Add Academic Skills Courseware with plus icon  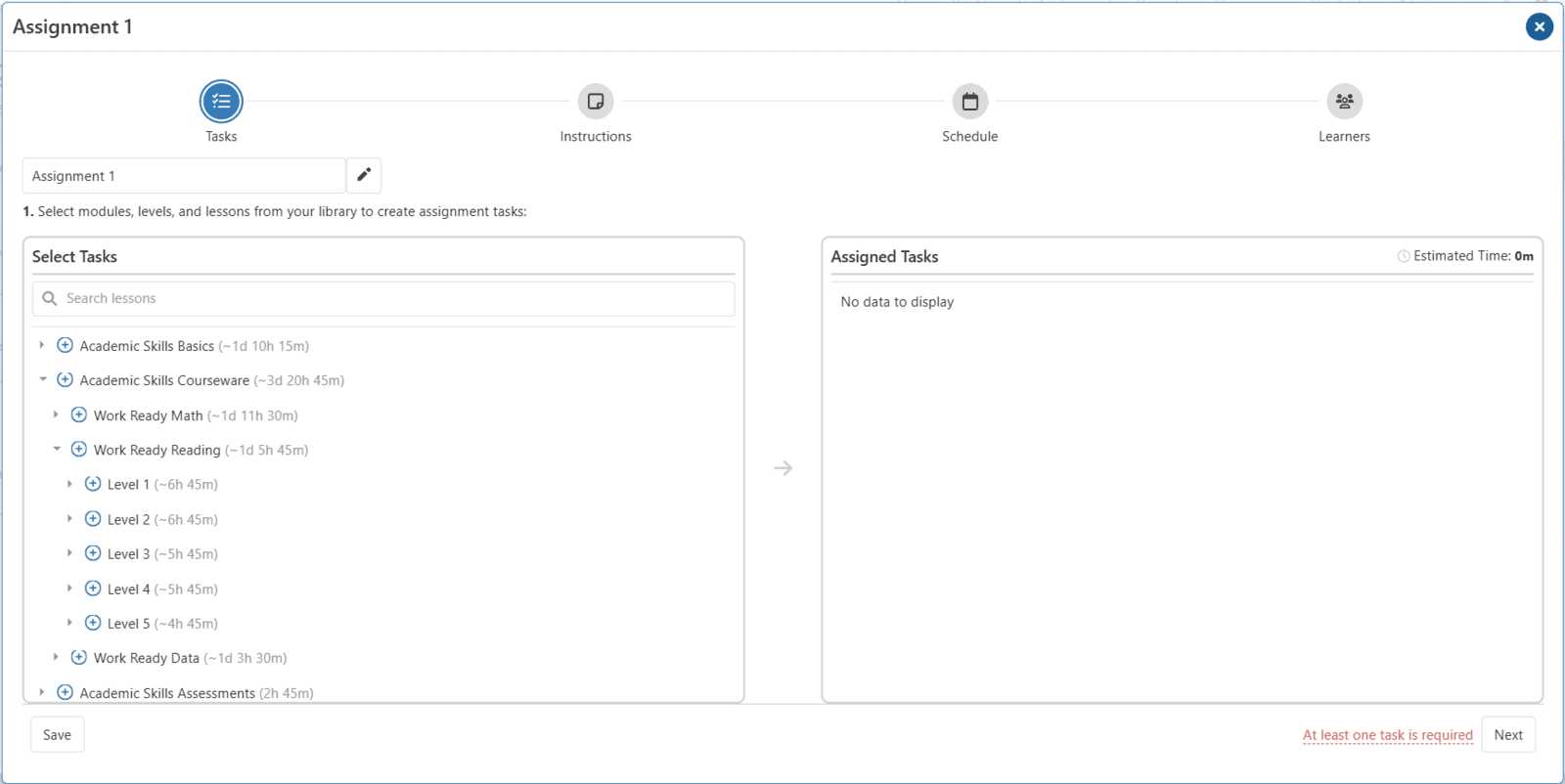coord(65,379)
